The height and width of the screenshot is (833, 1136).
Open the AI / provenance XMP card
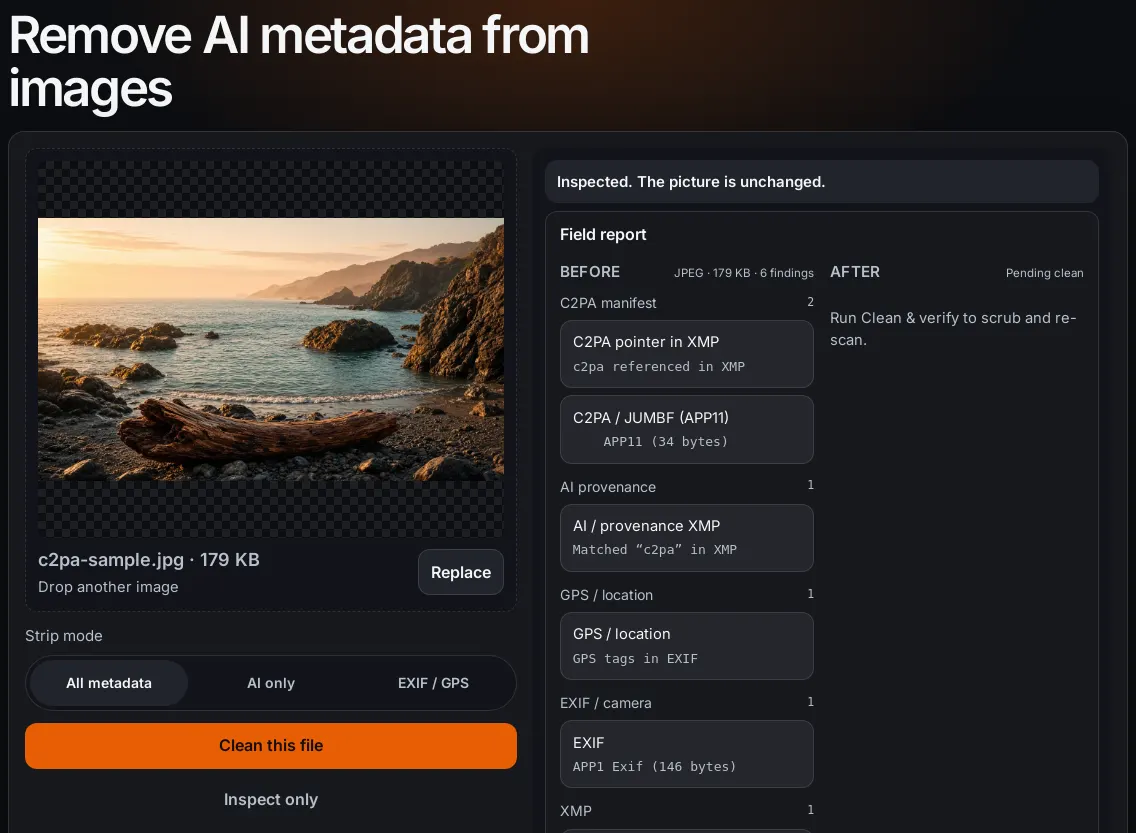point(687,538)
